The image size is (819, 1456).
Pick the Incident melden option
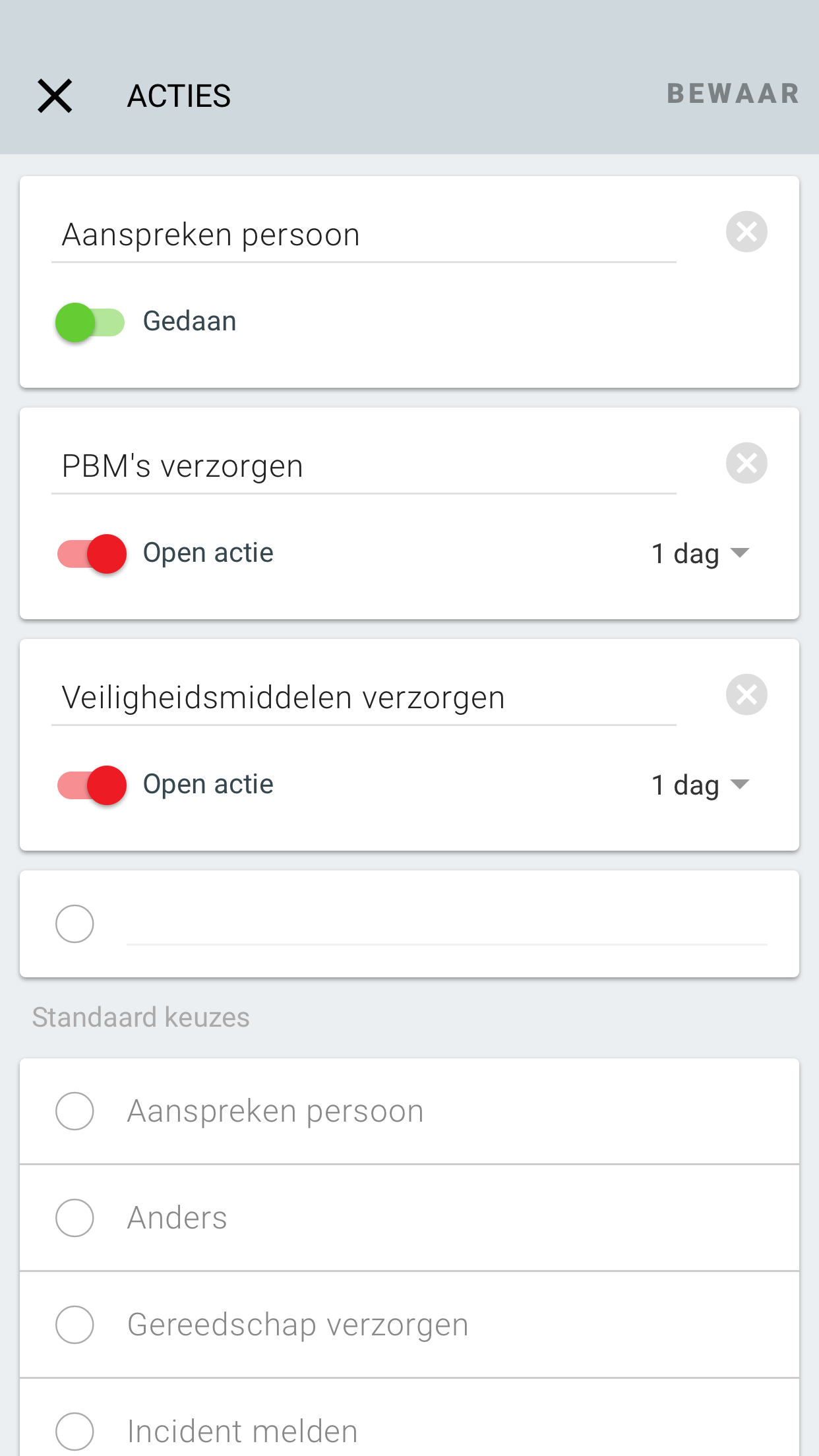[409, 1418]
